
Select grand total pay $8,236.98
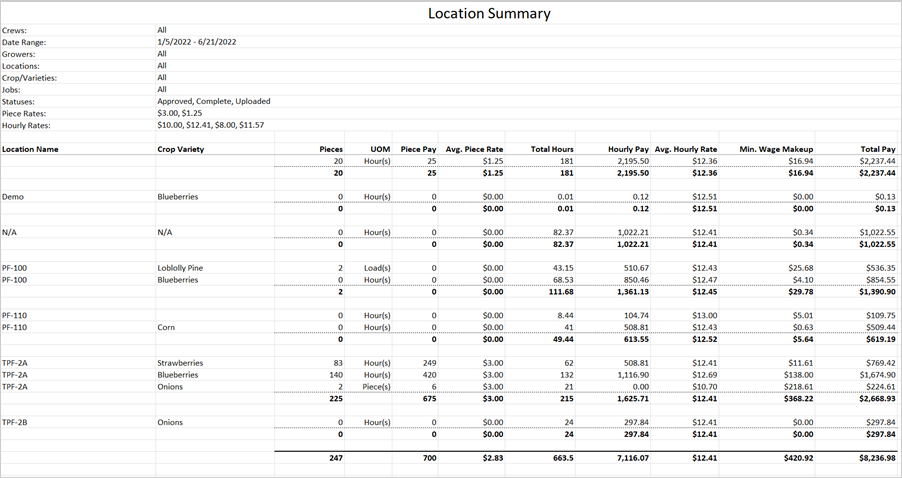[x=878, y=458]
